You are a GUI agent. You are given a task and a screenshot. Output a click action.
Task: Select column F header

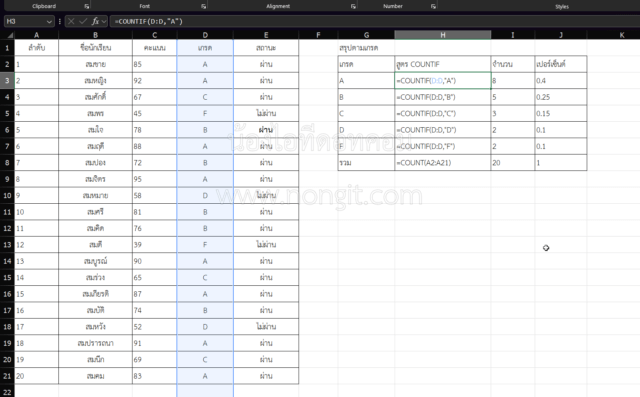pyautogui.click(x=318, y=35)
